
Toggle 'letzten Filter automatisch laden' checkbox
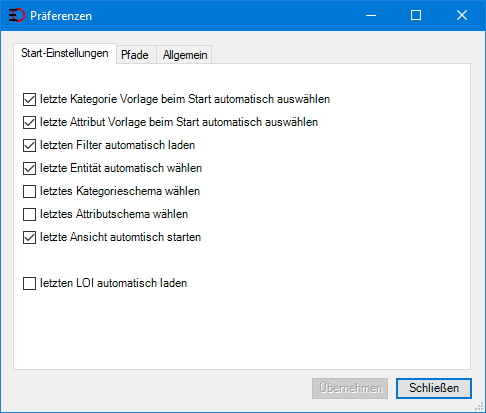(x=29, y=145)
